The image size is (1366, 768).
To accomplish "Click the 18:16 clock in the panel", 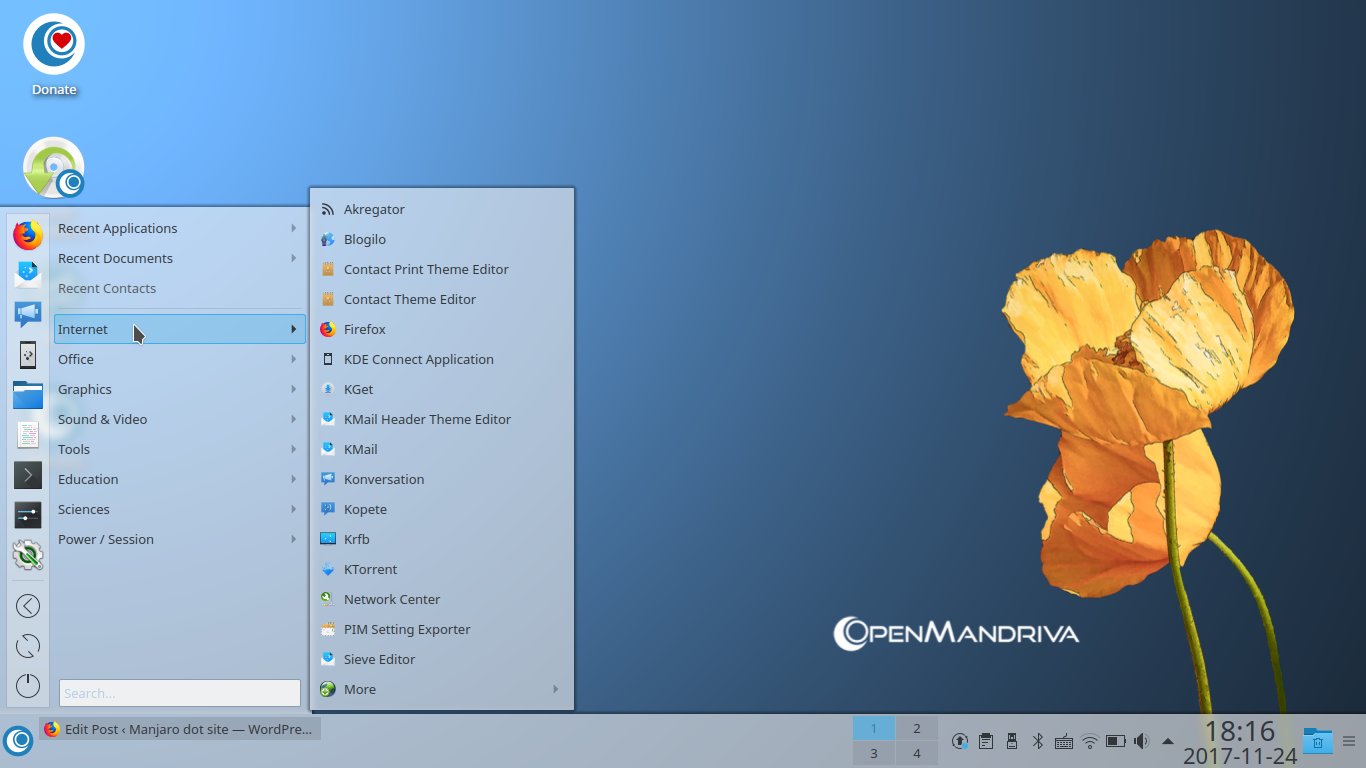I will (1240, 731).
